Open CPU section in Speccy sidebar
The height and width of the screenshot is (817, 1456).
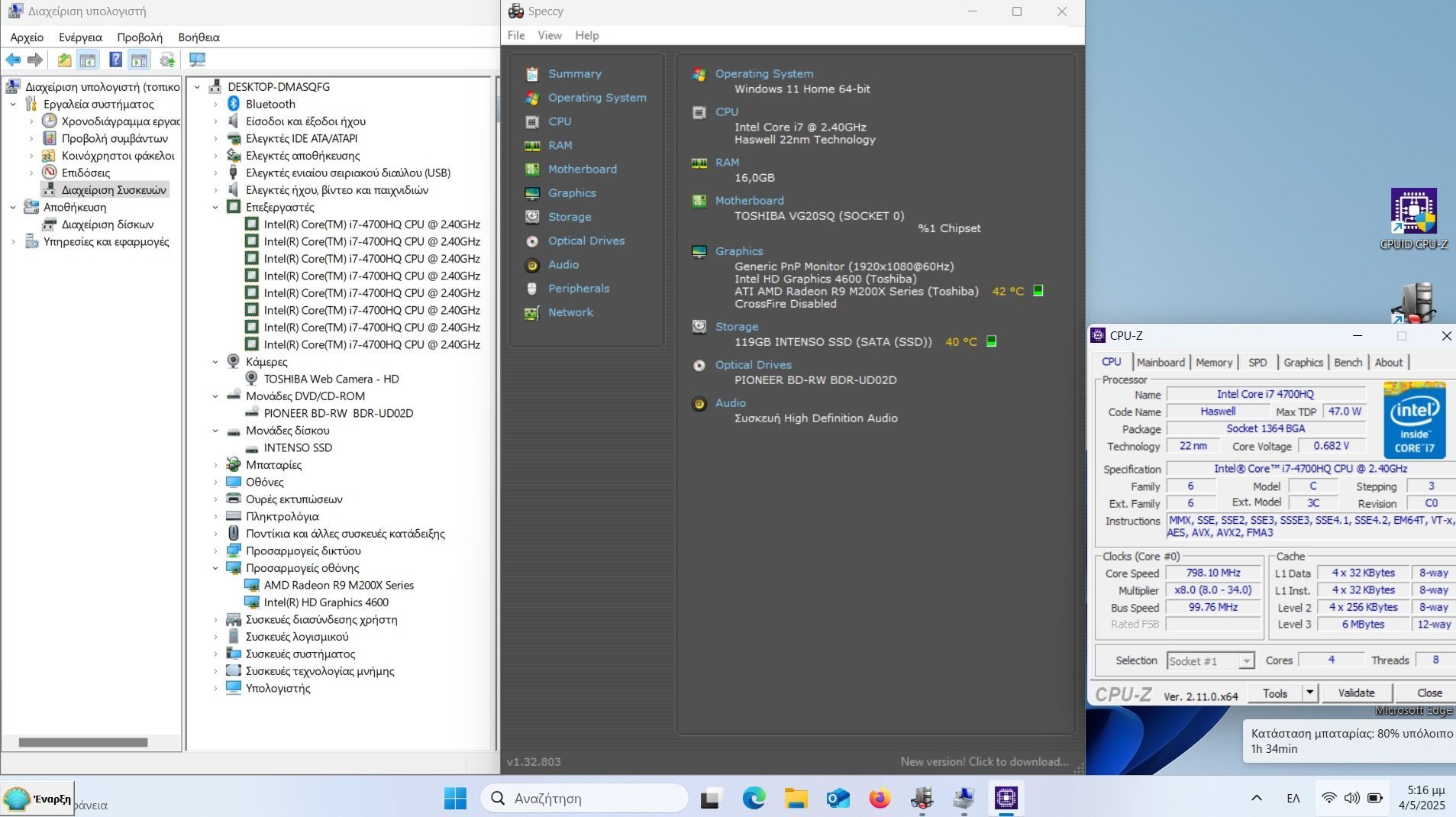click(x=559, y=121)
